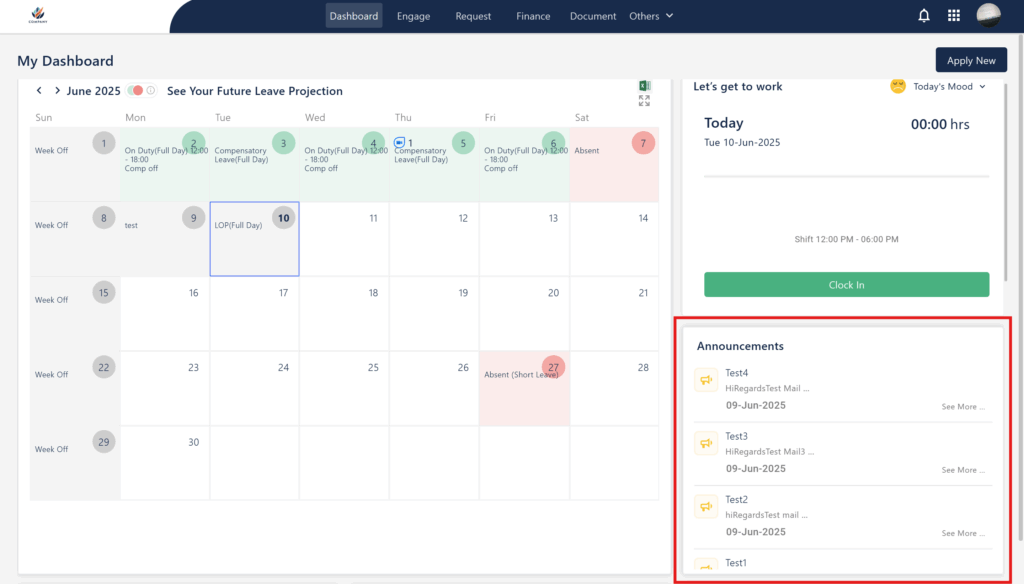
Task: Switch to the Finance menu
Action: (x=533, y=16)
